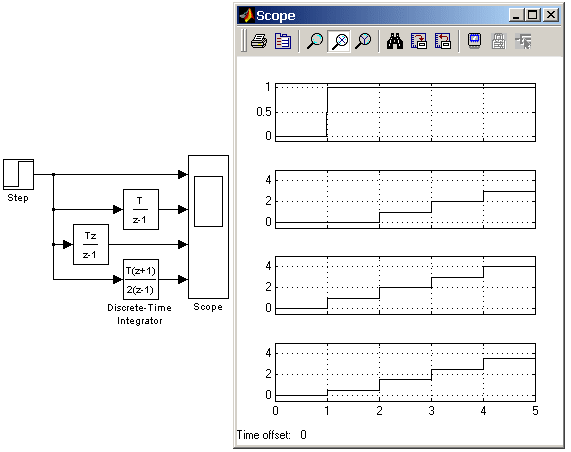Click the Autoscale binoculars icon
Screen dimensions: 571x452
[395, 41]
